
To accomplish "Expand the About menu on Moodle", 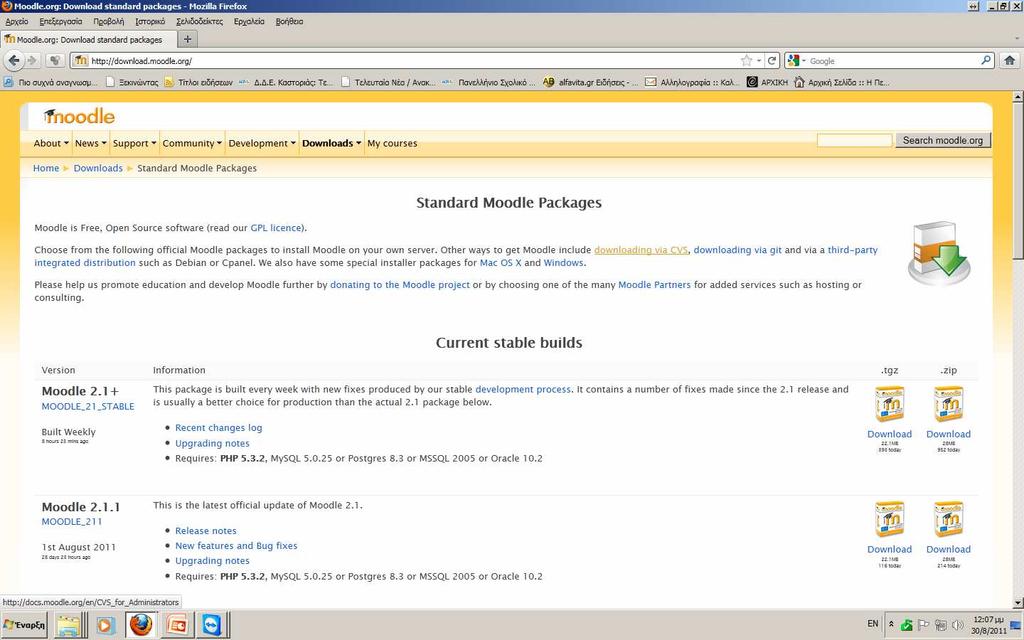I will point(51,143).
